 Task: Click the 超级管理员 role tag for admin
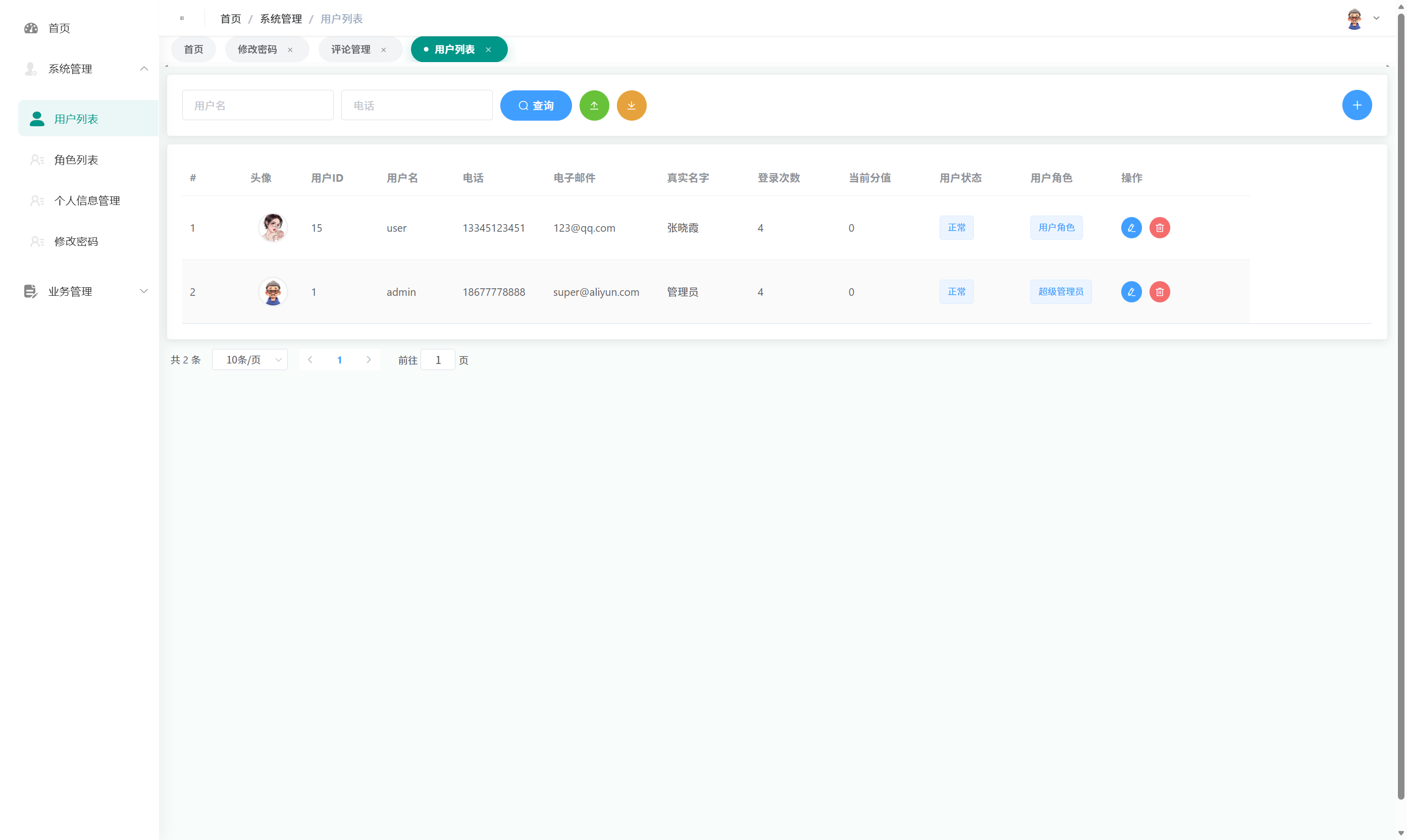click(x=1061, y=291)
